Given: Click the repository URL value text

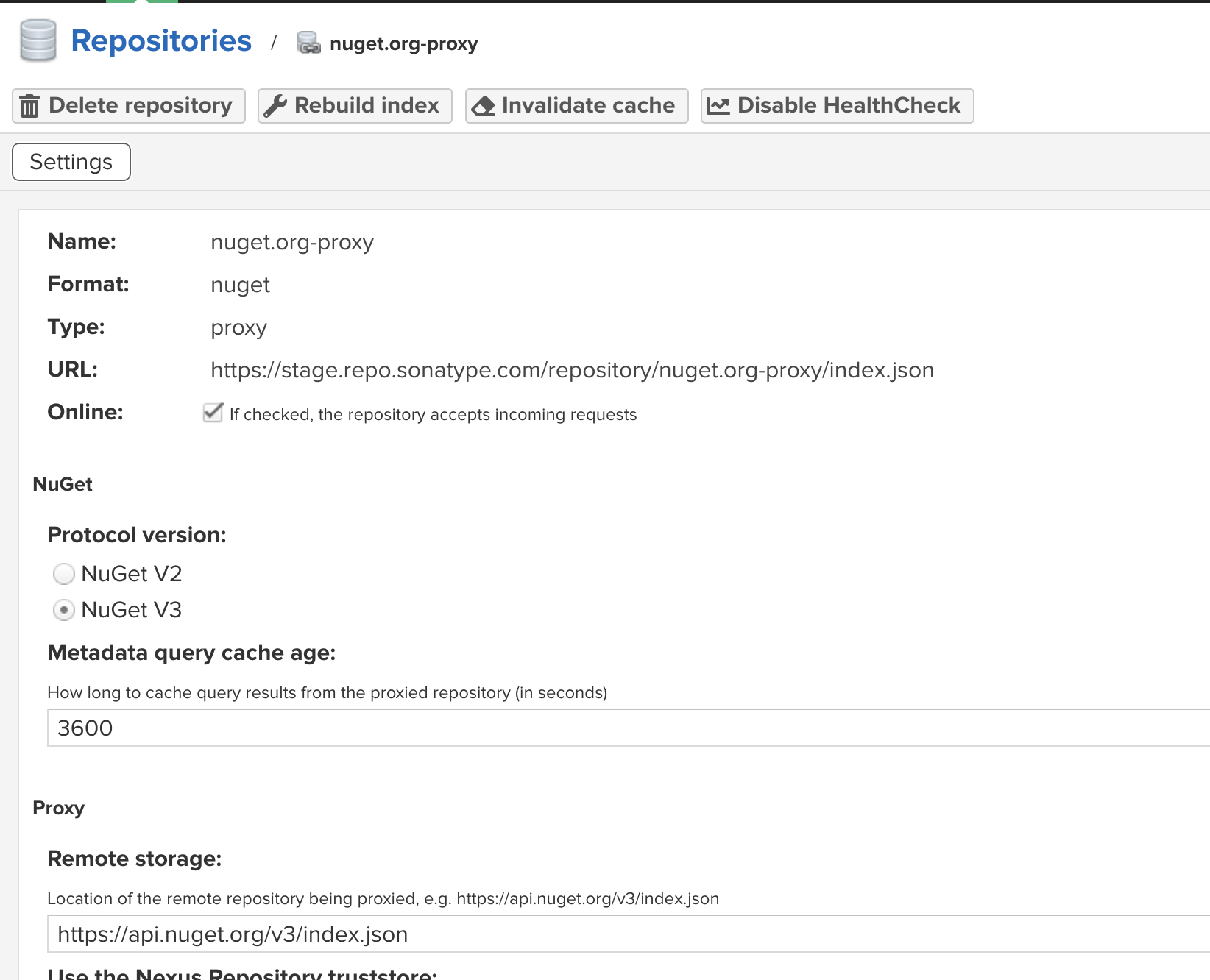Looking at the screenshot, I should (x=572, y=370).
